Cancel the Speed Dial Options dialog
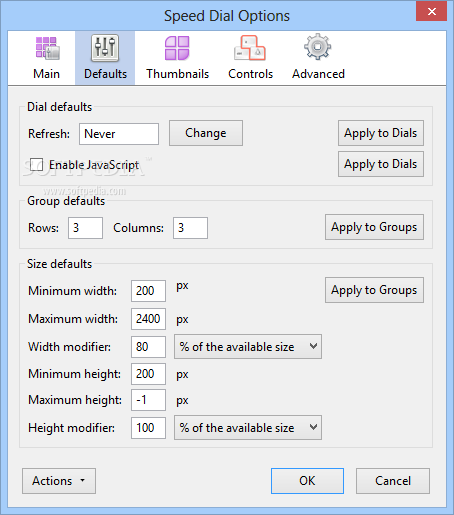 (393, 481)
